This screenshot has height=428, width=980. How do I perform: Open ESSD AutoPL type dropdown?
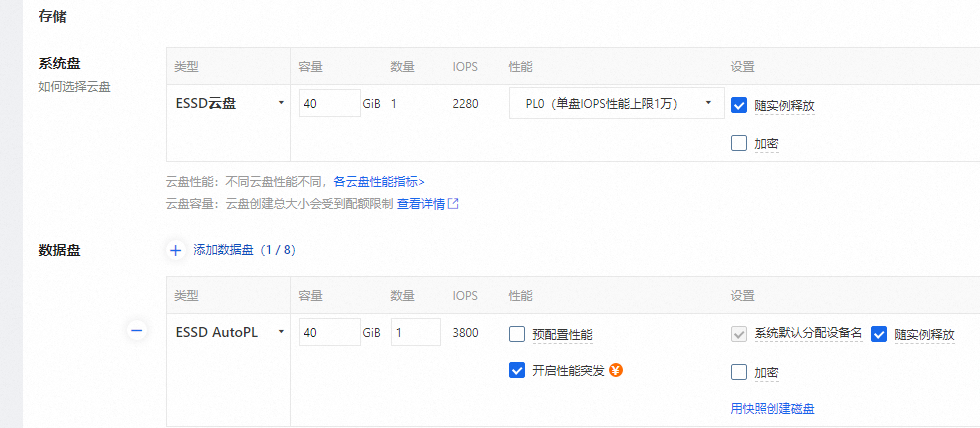(x=229, y=332)
